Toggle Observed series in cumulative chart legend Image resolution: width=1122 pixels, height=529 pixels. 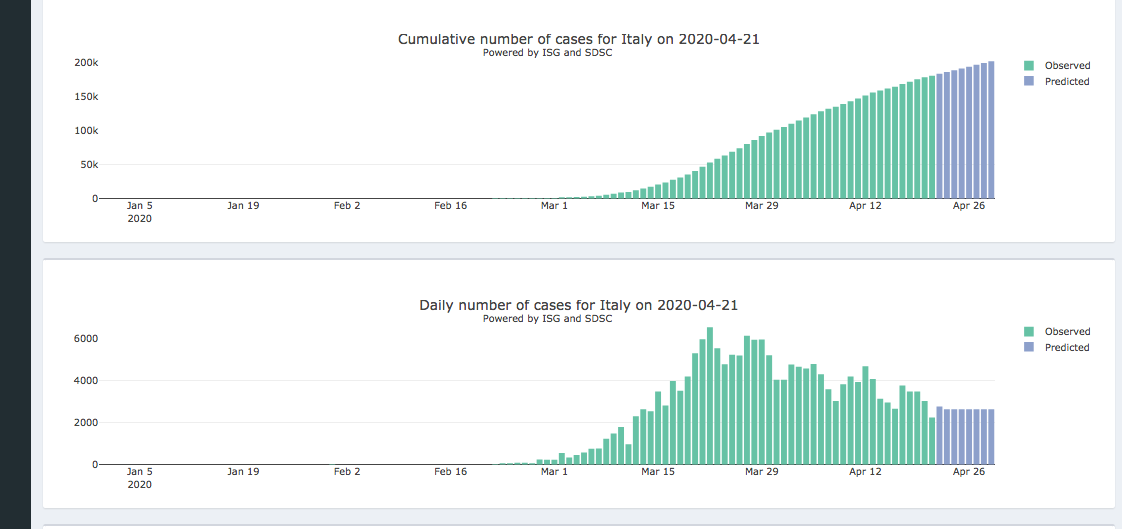1067,66
